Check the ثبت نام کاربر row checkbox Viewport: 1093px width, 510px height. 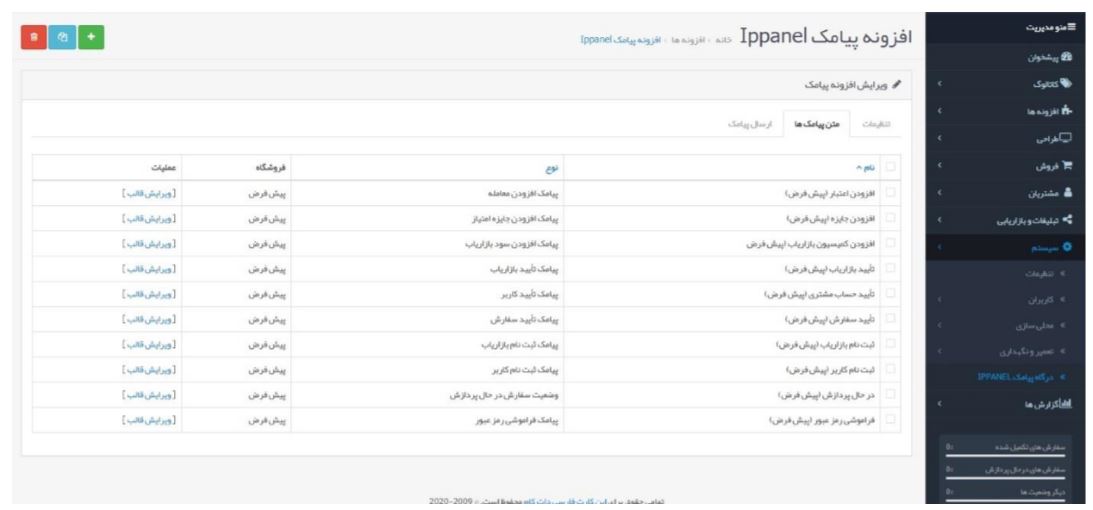890,369
